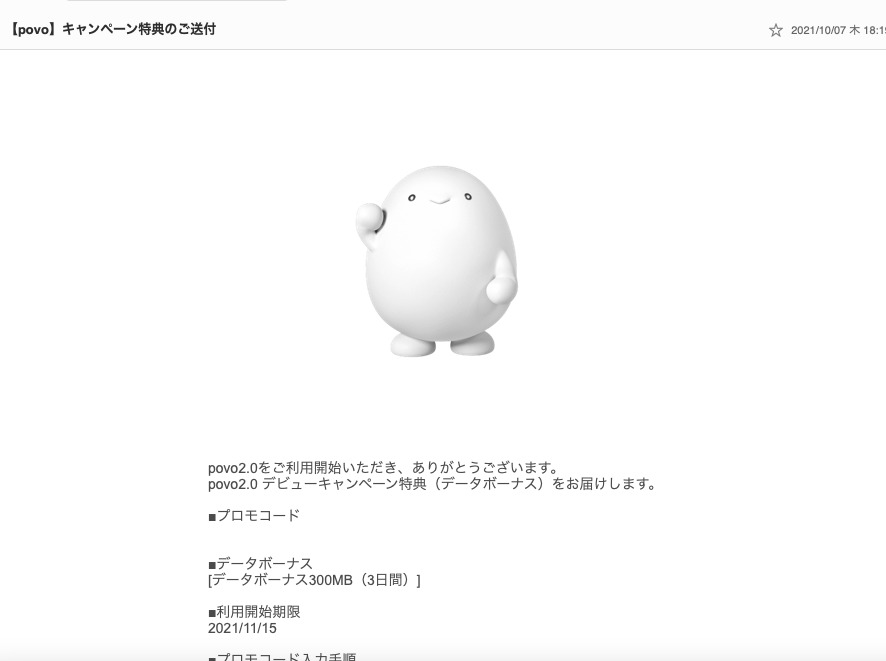Click the email subject 【povo】キャンペーン特典のご送付
The height and width of the screenshot is (661, 886).
(x=112, y=29)
